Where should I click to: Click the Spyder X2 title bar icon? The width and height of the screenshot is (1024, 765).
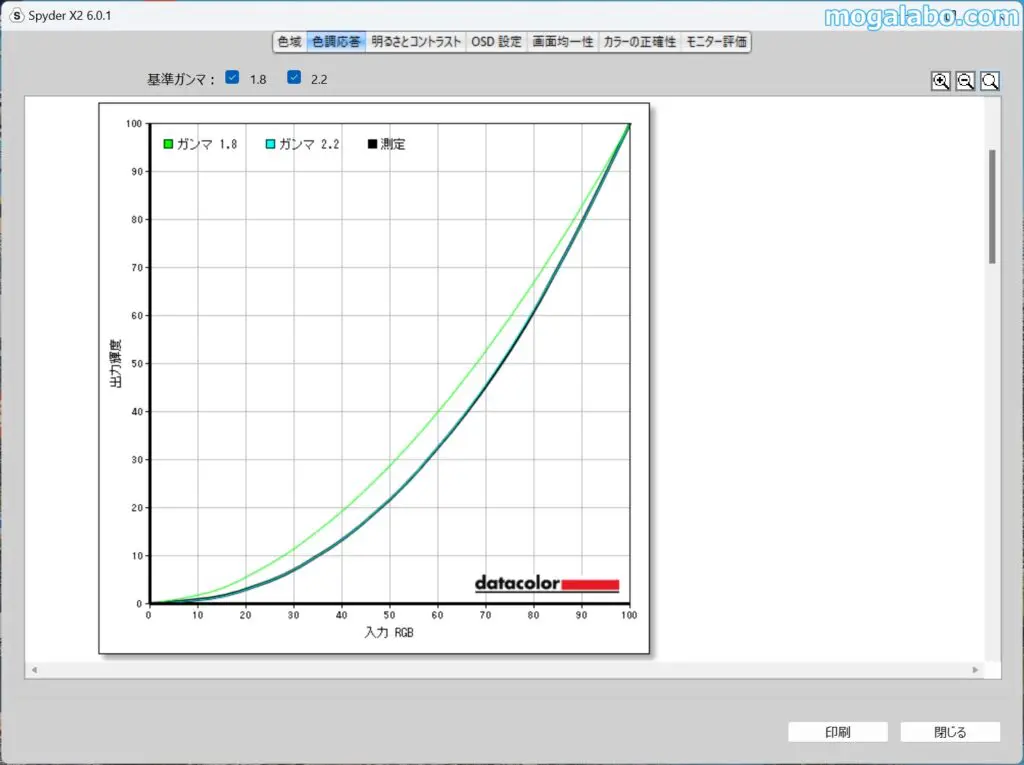click(16, 16)
